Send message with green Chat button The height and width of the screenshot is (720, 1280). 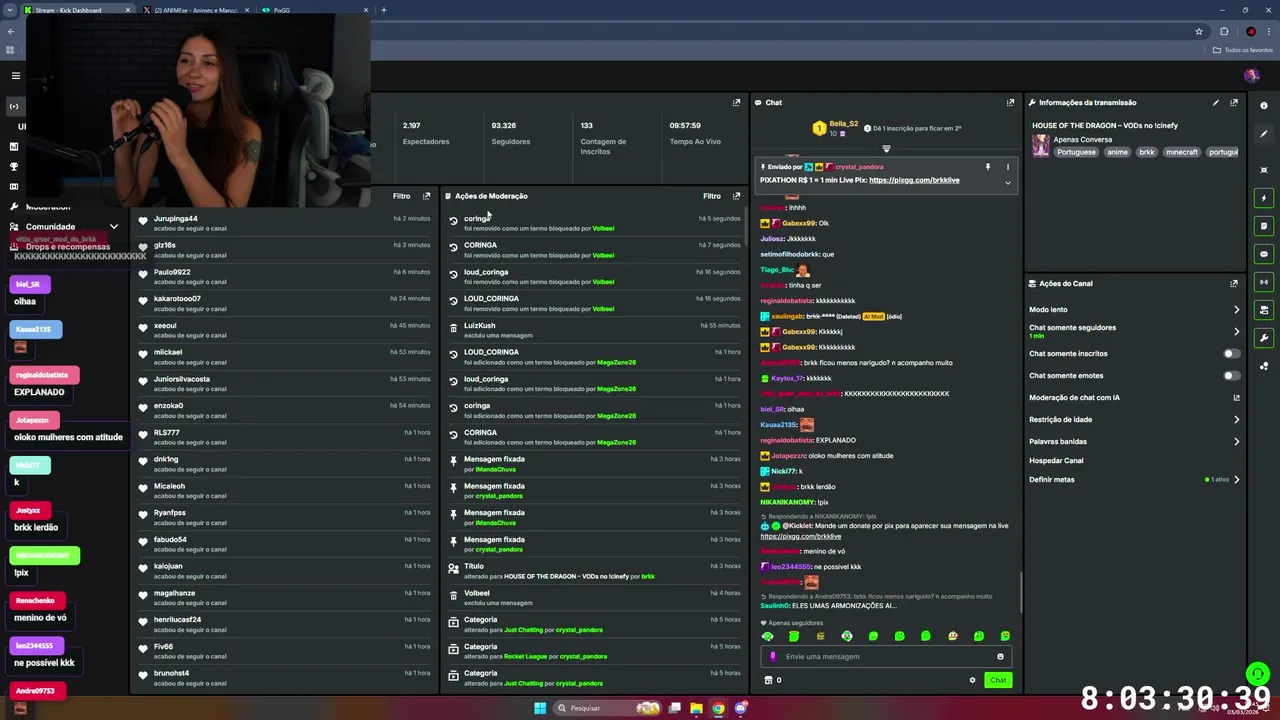998,680
